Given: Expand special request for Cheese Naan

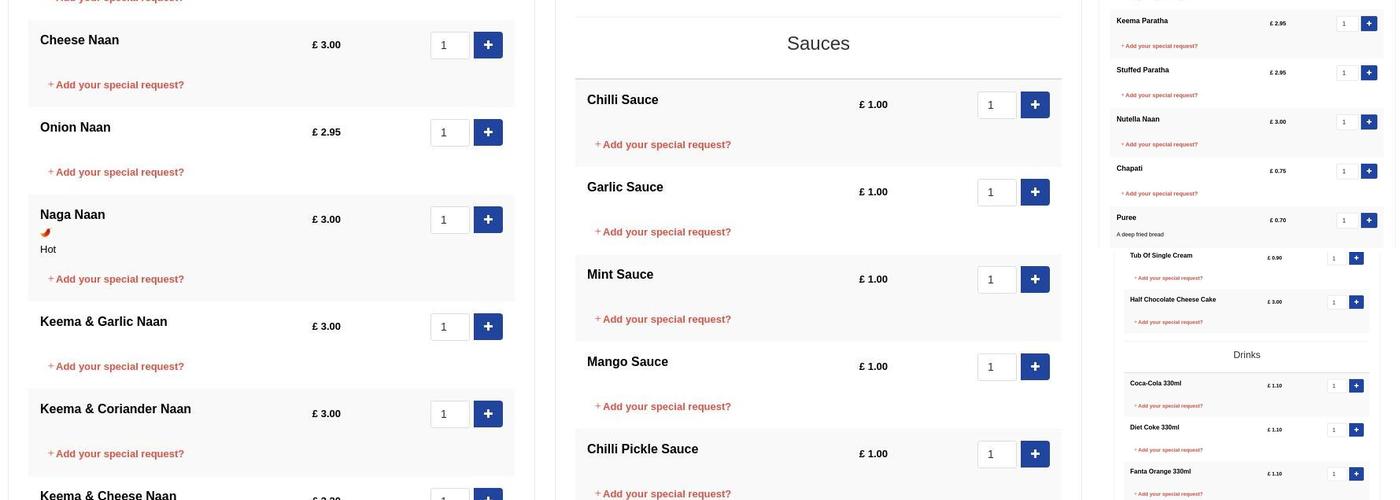Looking at the screenshot, I should 119,85.
